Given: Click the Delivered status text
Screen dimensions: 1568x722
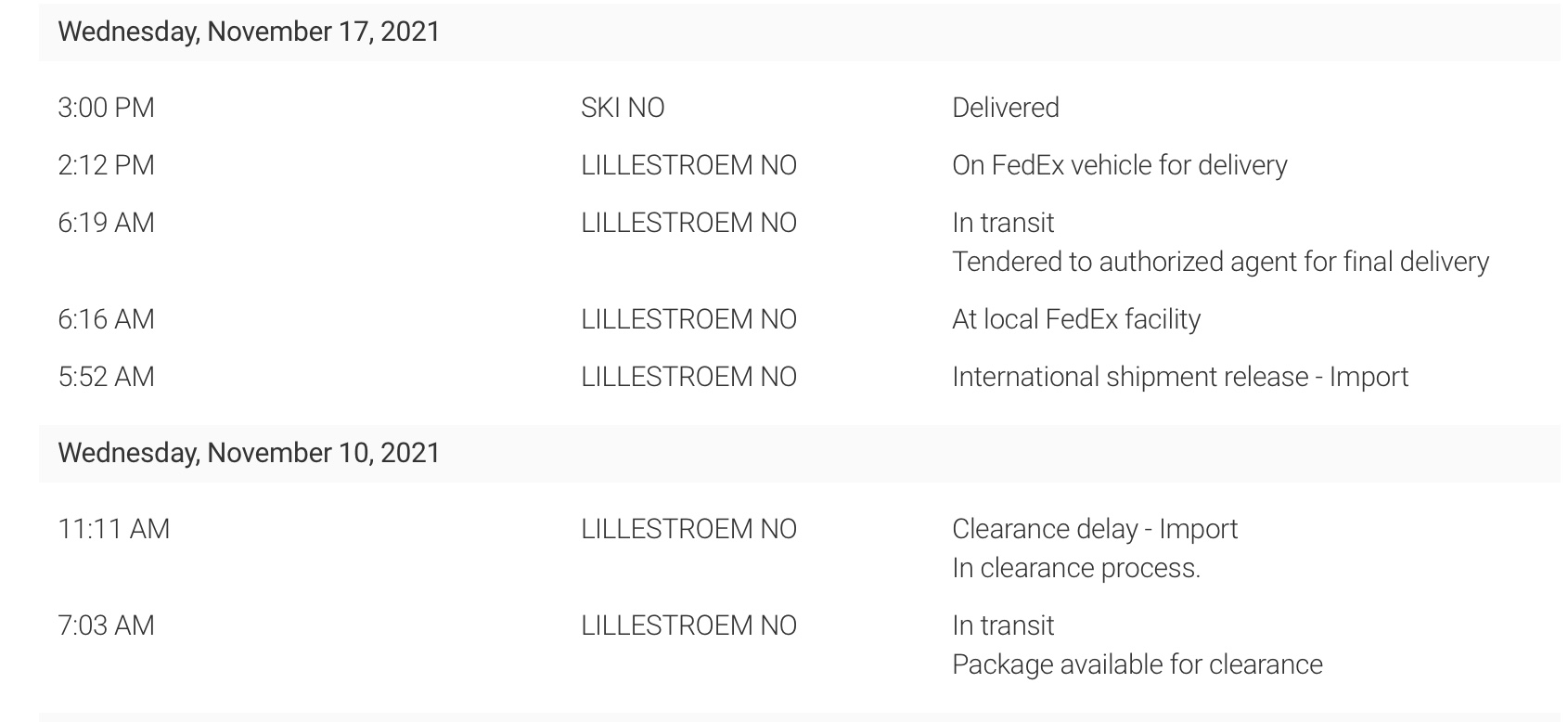Looking at the screenshot, I should coord(1006,108).
